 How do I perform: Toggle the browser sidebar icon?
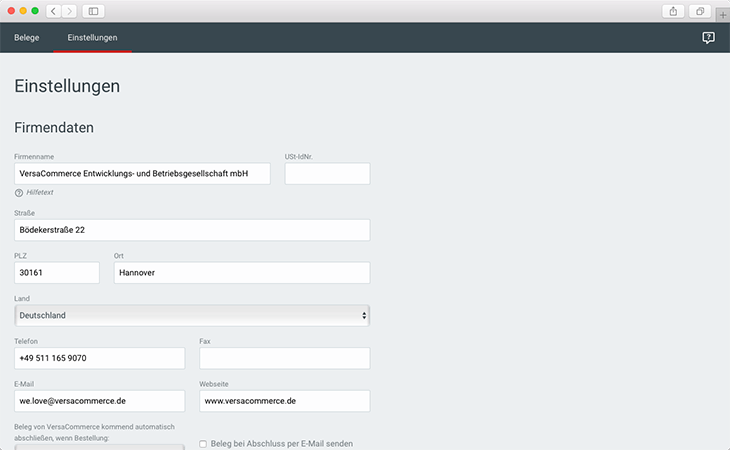pos(94,11)
